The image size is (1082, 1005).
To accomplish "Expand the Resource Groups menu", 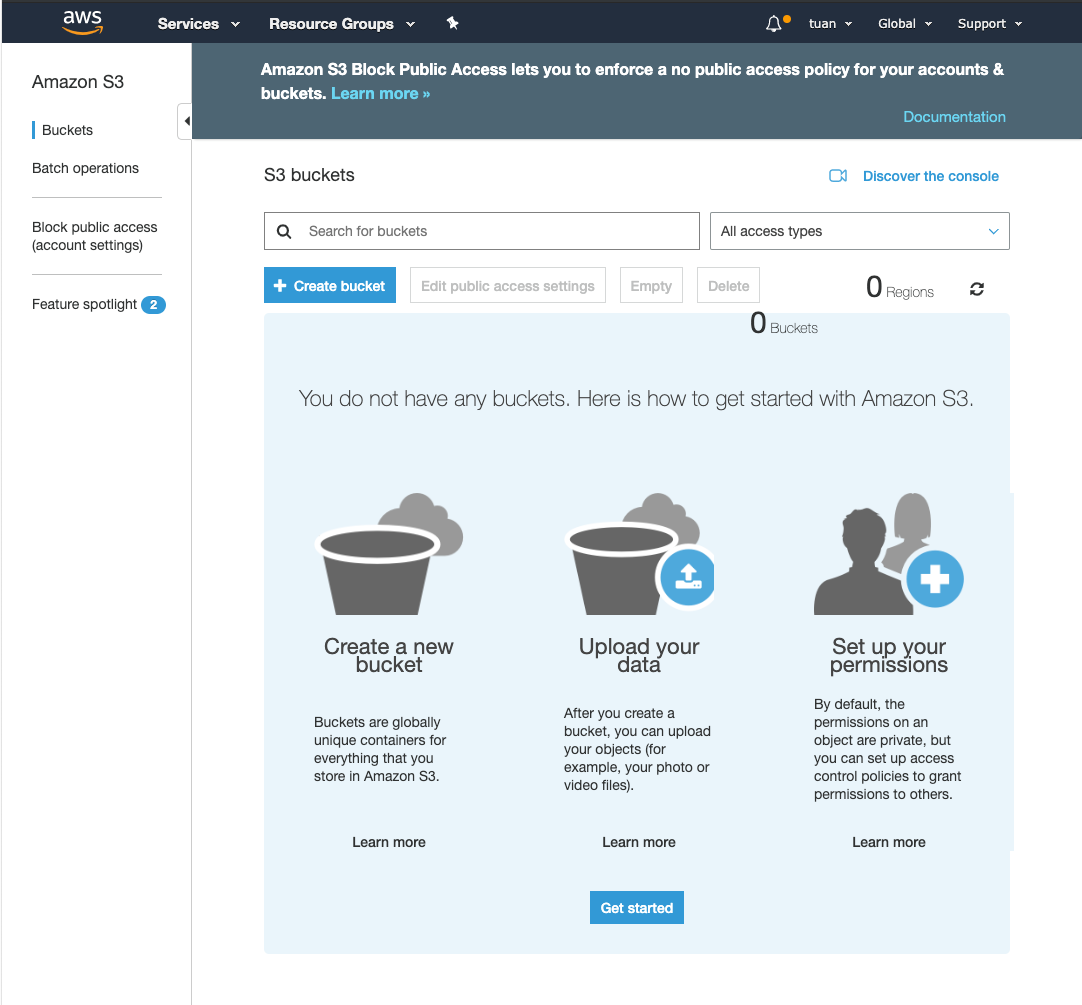I will pyautogui.click(x=342, y=23).
